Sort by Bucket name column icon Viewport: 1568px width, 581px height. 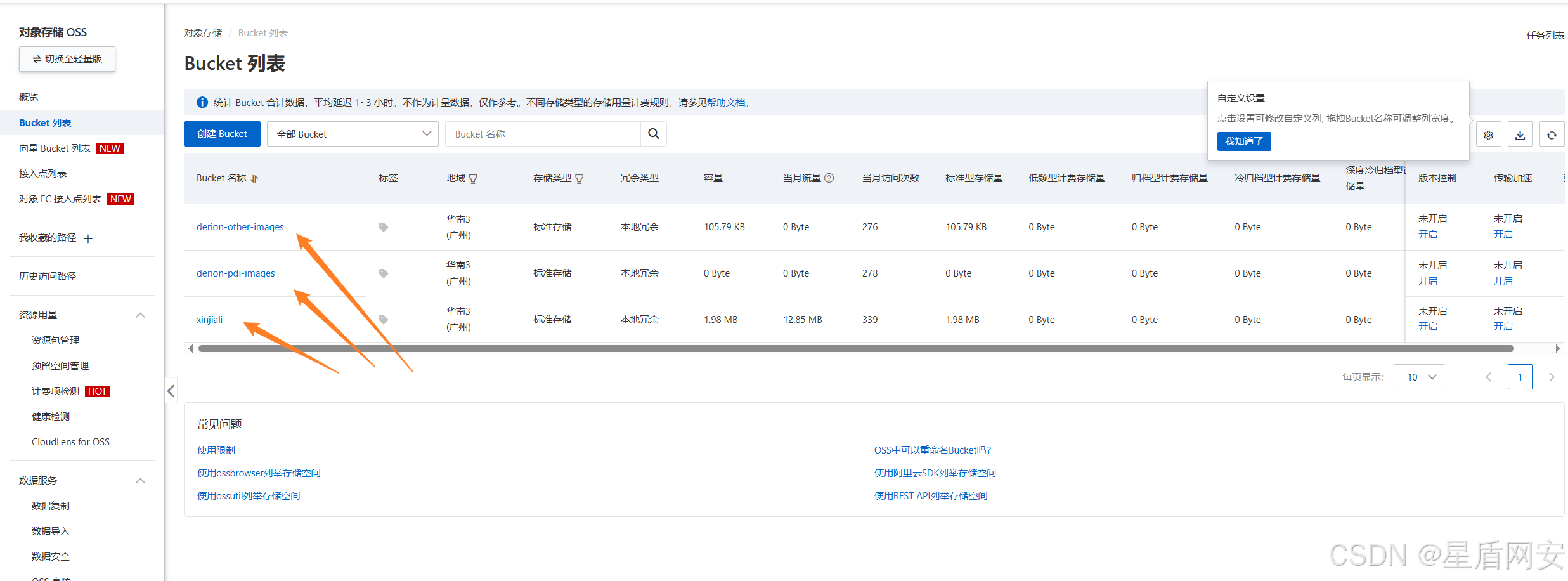pos(254,179)
